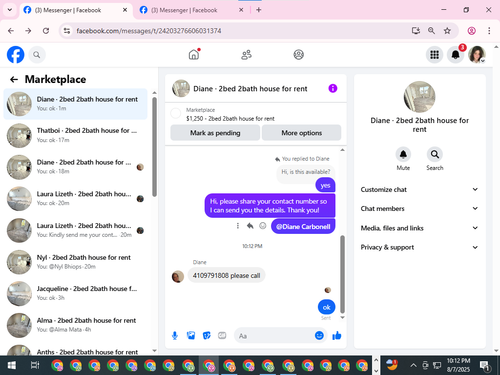Expand Media, files and links section
The image size is (500, 375).
[419, 228]
